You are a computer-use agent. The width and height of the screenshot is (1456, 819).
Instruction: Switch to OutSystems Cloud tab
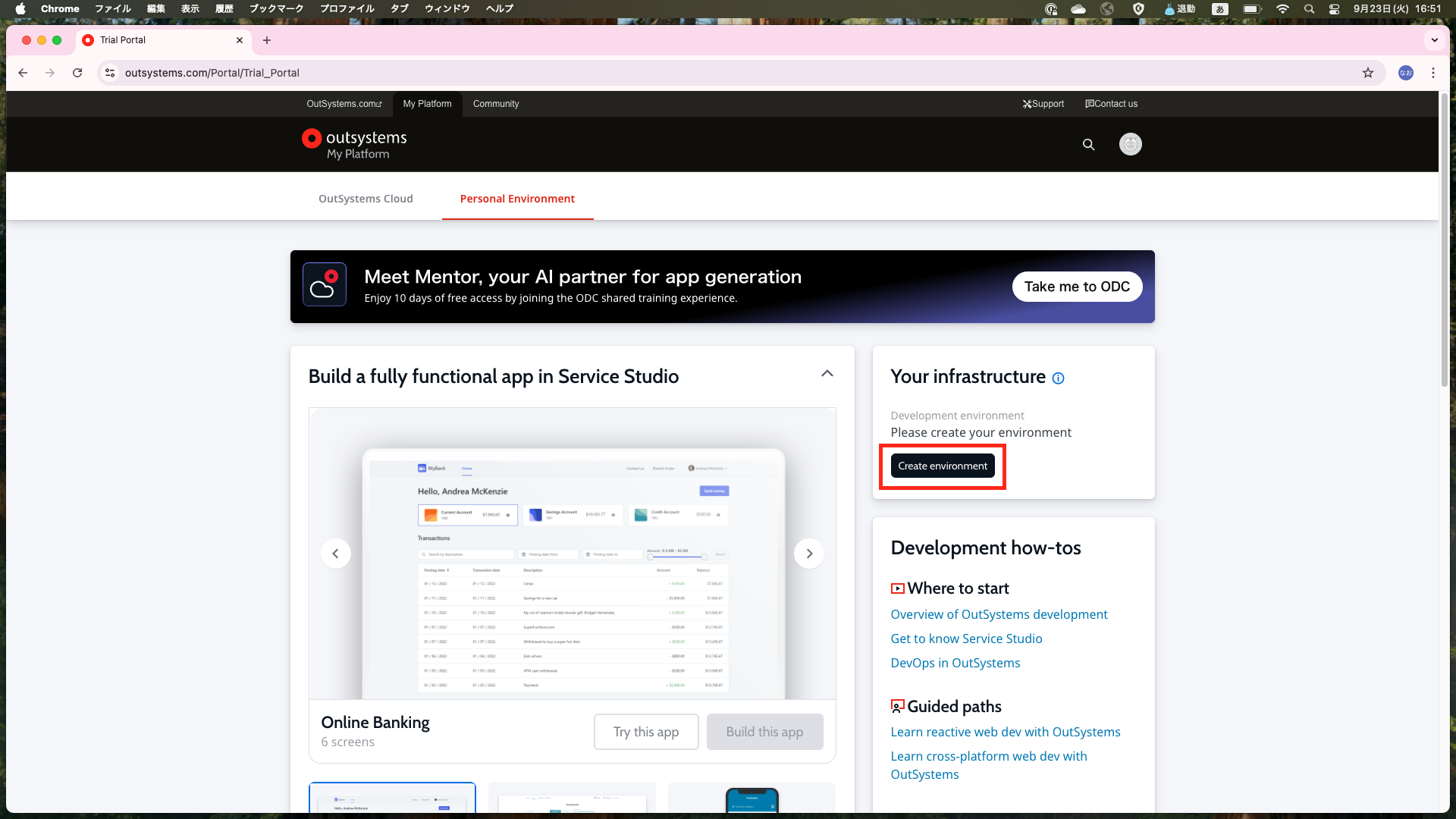tap(366, 199)
